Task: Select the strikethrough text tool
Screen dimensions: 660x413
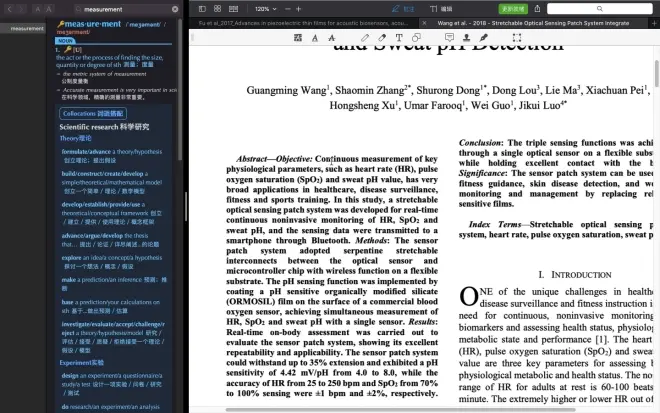Action: [x=332, y=38]
